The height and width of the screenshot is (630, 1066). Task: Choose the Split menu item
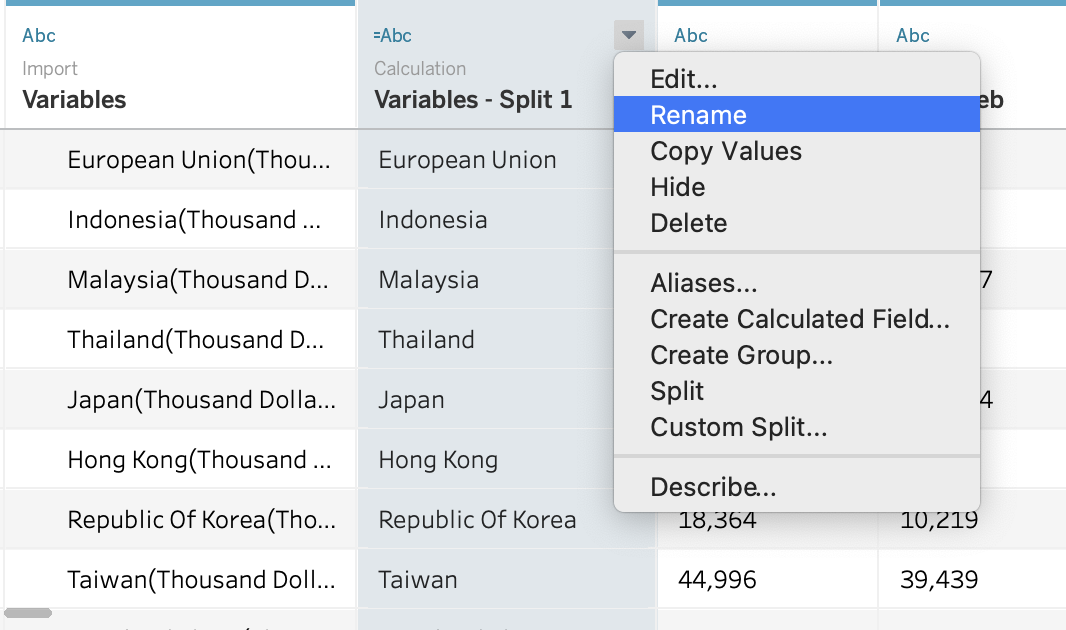tap(677, 391)
